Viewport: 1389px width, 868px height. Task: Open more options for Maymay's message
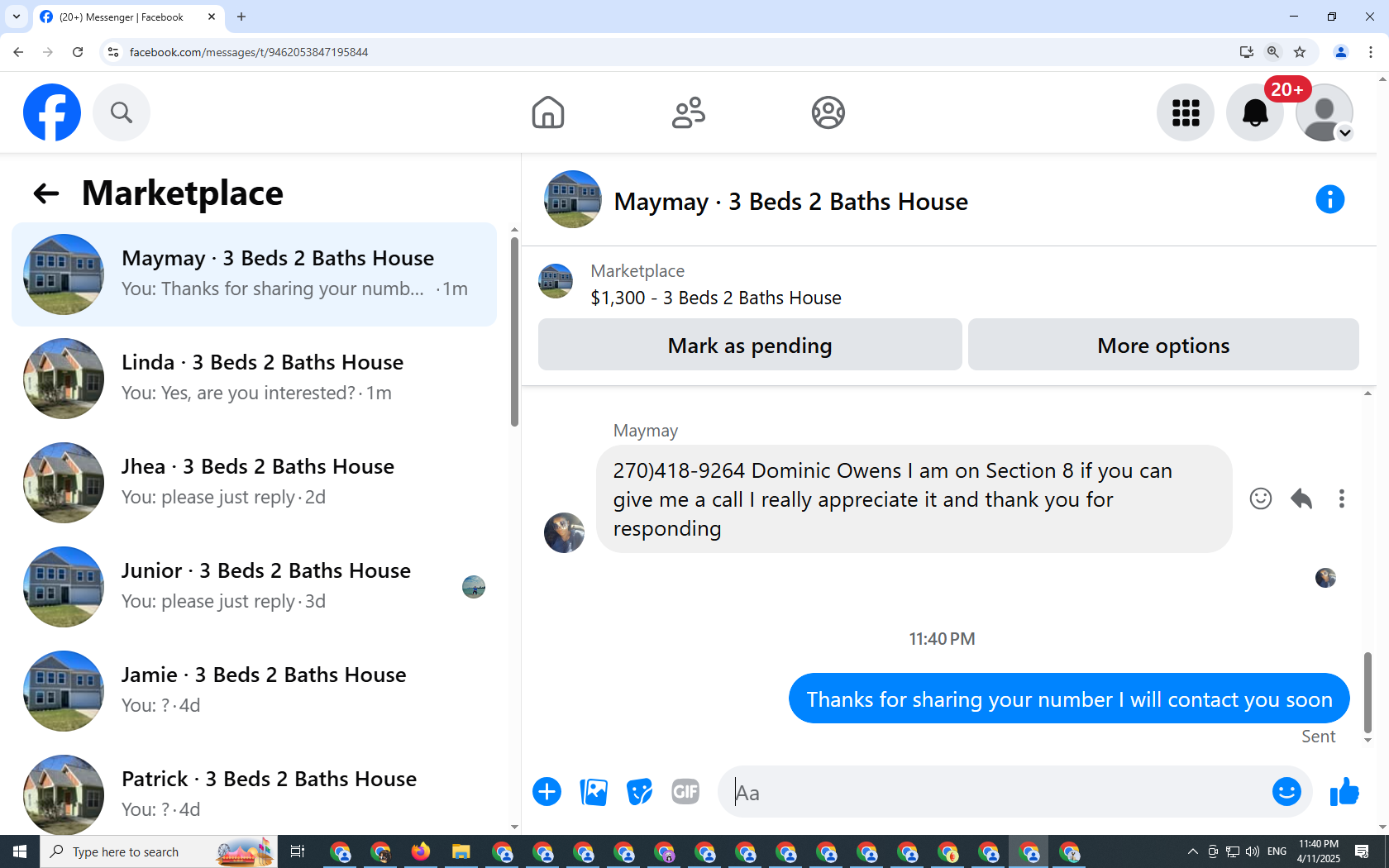(x=1342, y=498)
